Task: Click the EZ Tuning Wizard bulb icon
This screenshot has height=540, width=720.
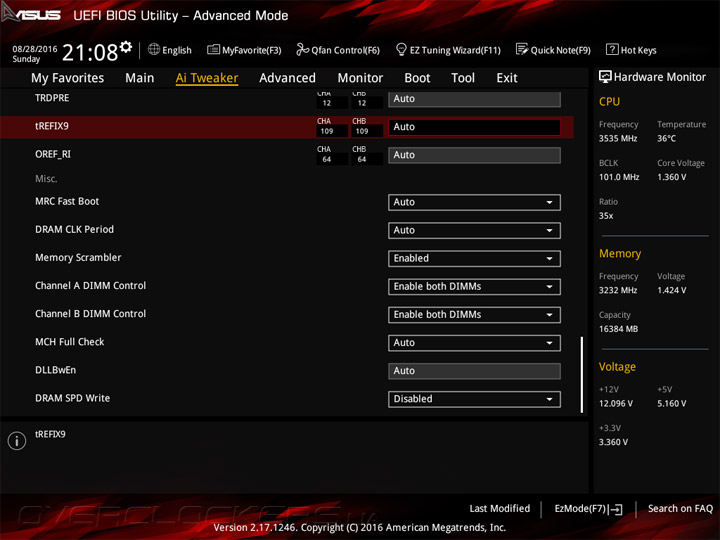Action: click(x=401, y=49)
